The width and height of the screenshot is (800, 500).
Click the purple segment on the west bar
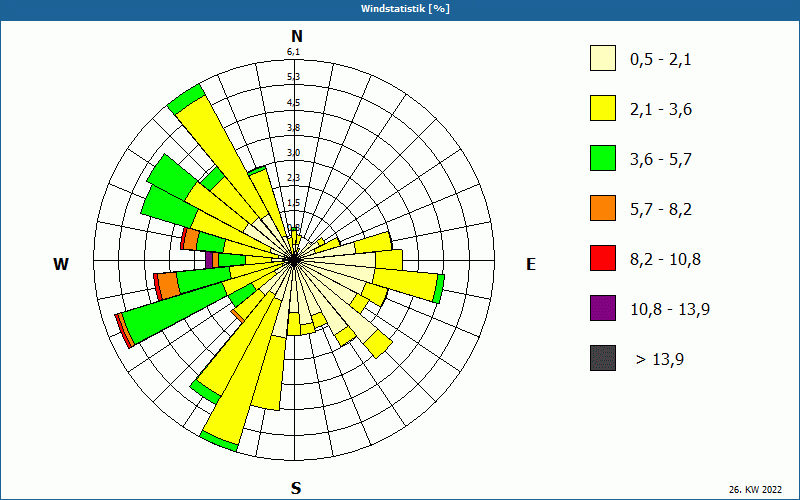pyautogui.click(x=209, y=260)
